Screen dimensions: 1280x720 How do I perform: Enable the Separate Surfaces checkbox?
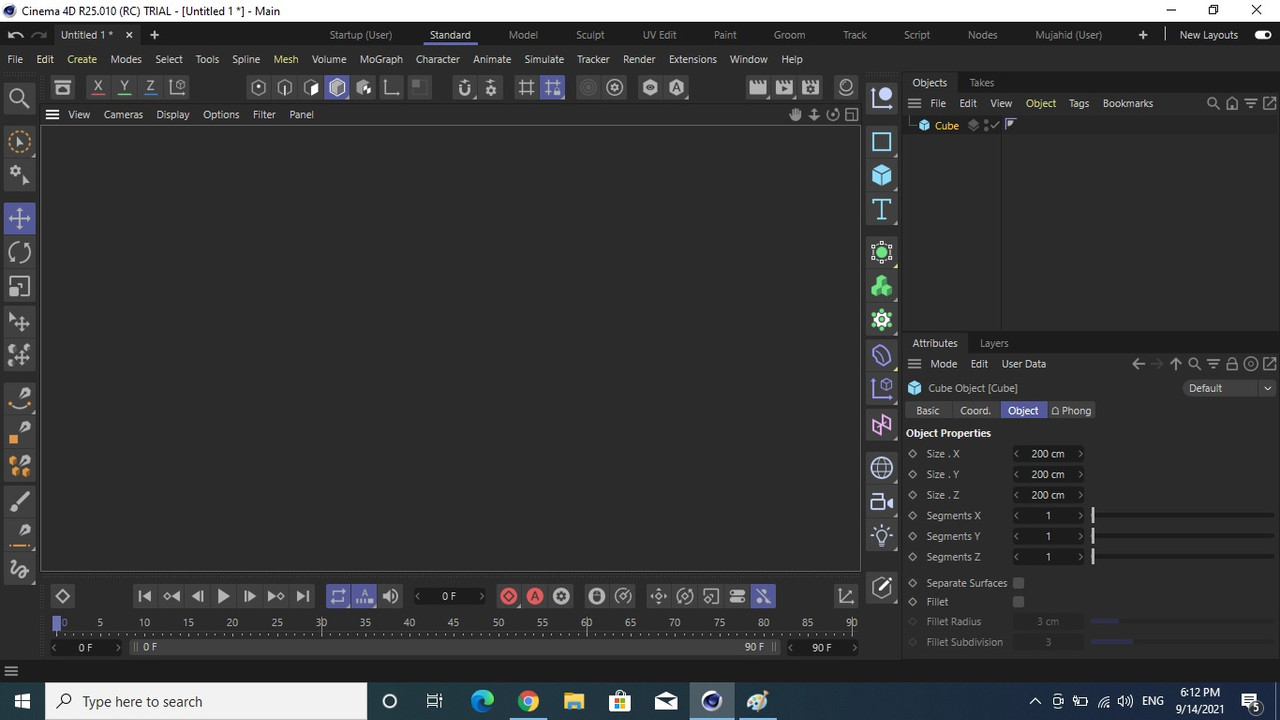pos(1018,583)
